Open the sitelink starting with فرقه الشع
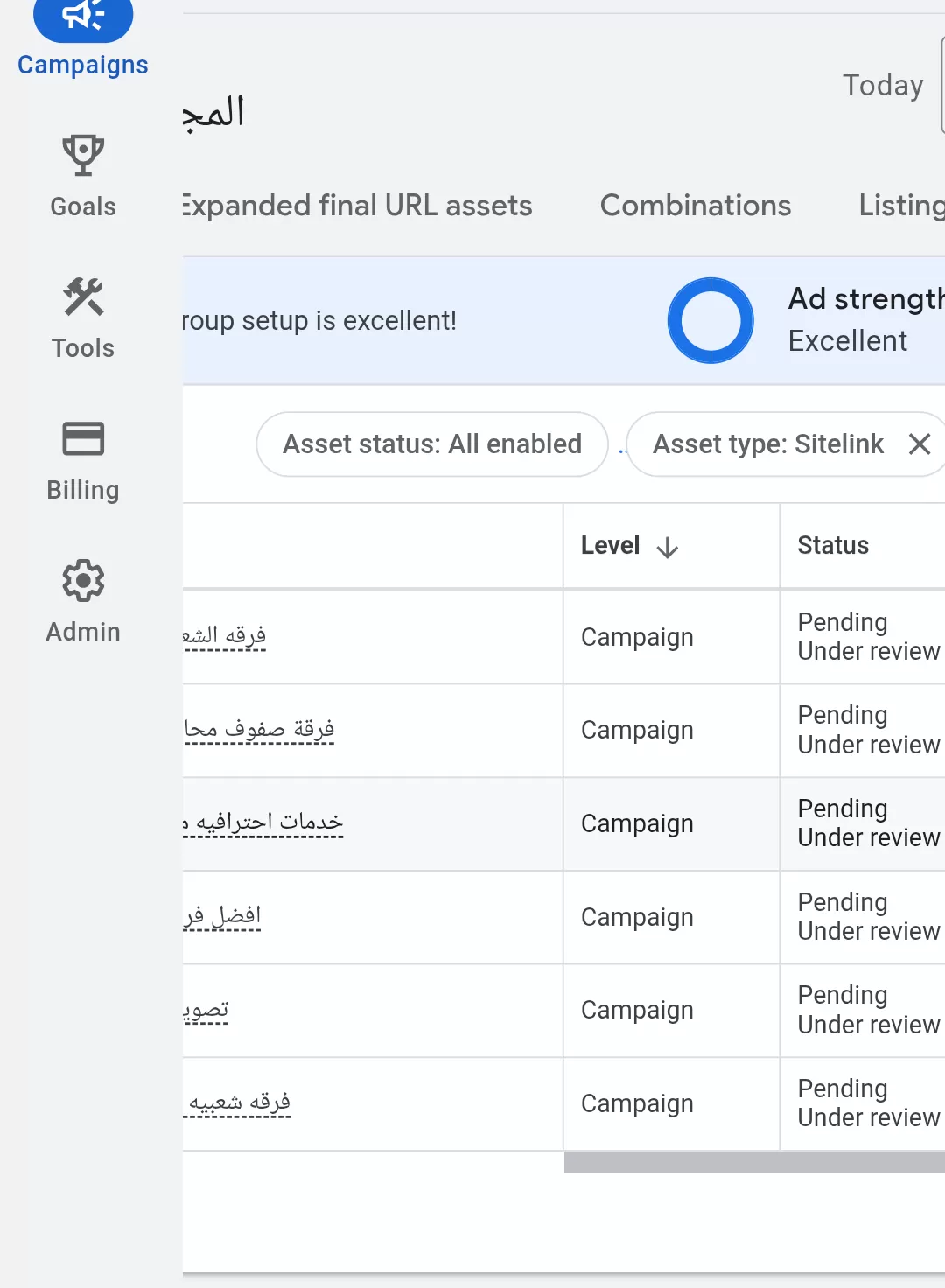The width and height of the screenshot is (945, 1288). pos(224,636)
